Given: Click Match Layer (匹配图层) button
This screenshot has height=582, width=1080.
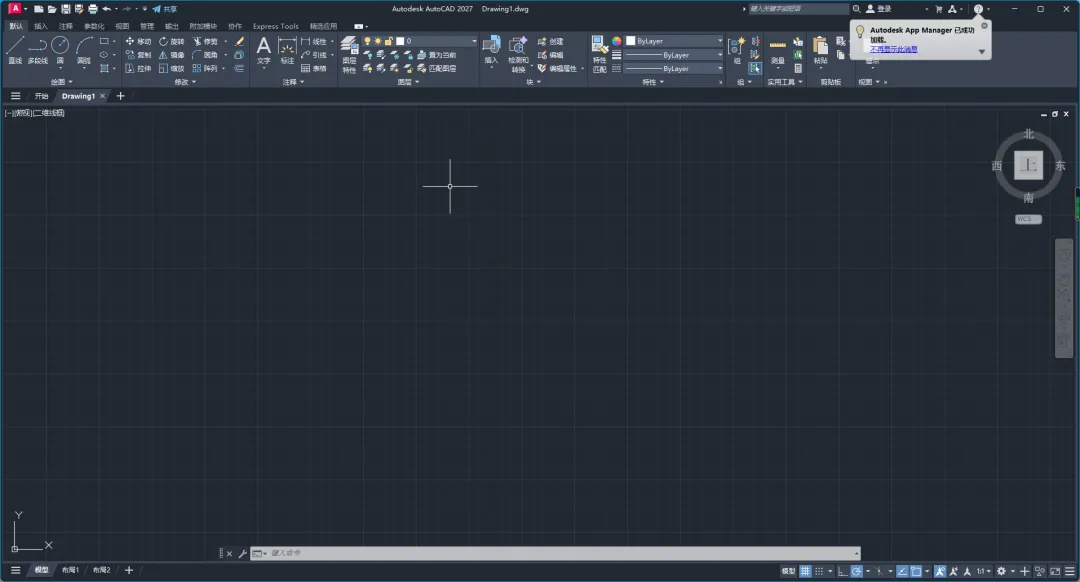Looking at the screenshot, I should 437,68.
